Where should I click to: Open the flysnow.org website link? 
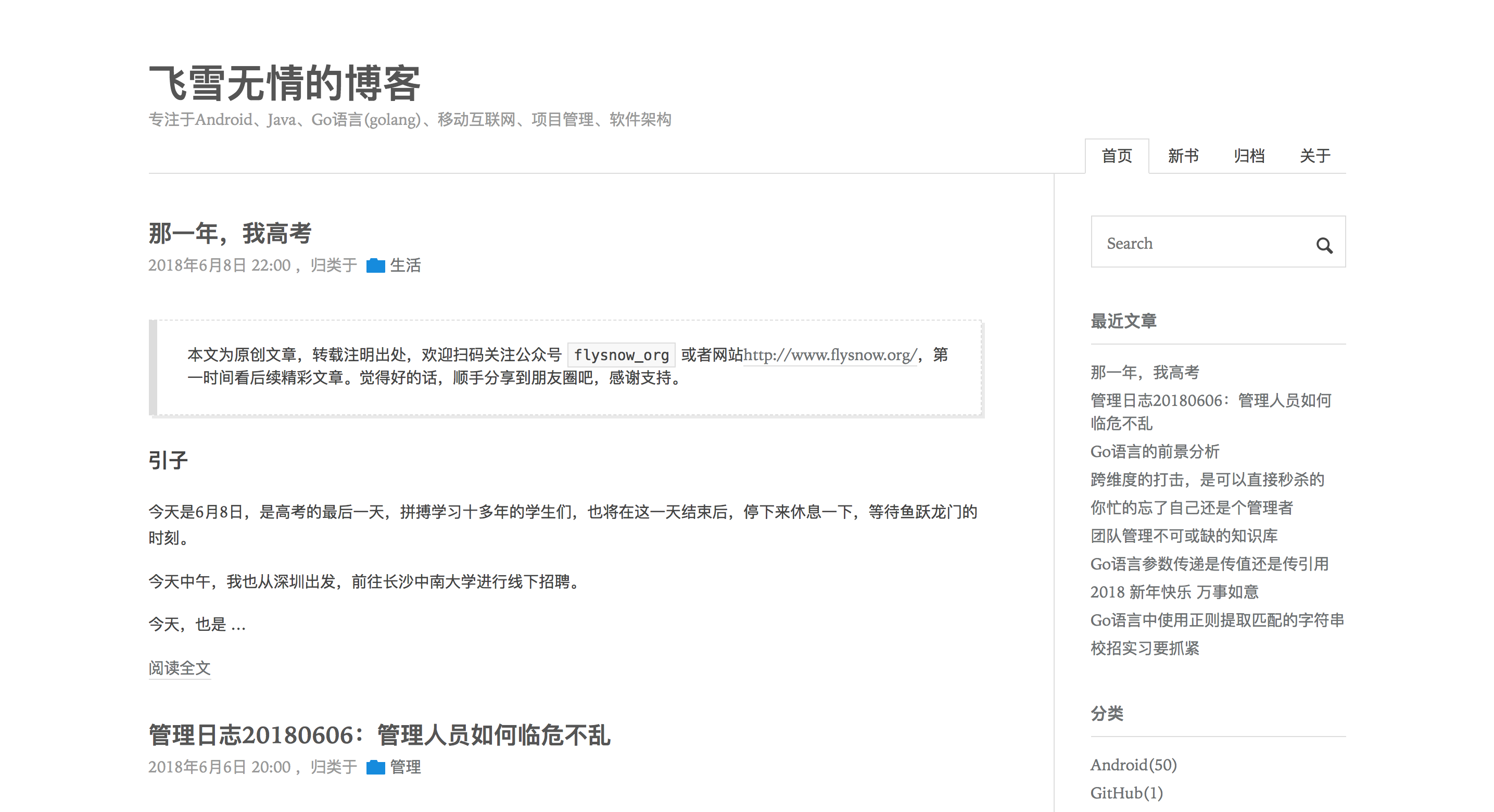click(x=830, y=355)
